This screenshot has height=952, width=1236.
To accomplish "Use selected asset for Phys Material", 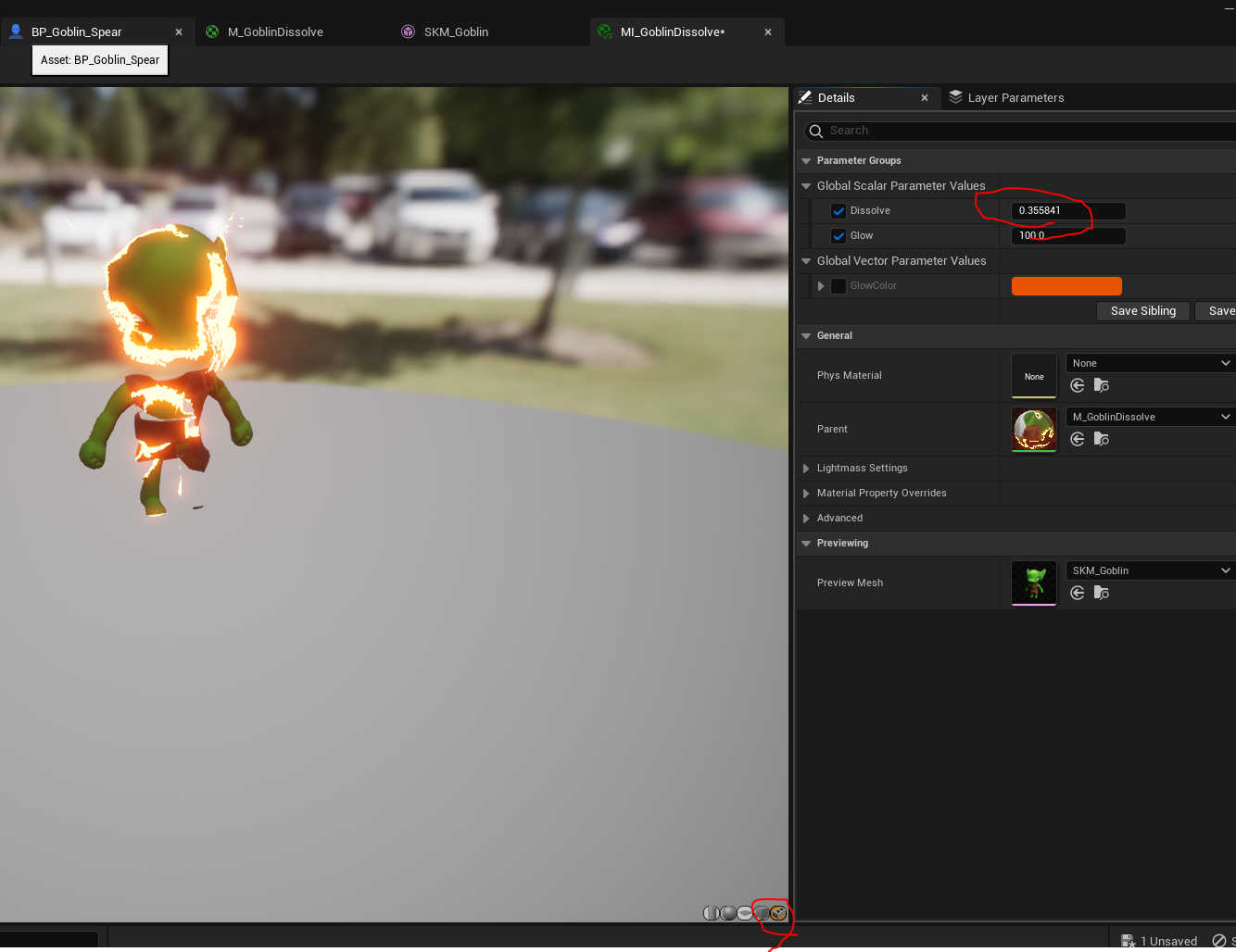I will coord(1078,385).
